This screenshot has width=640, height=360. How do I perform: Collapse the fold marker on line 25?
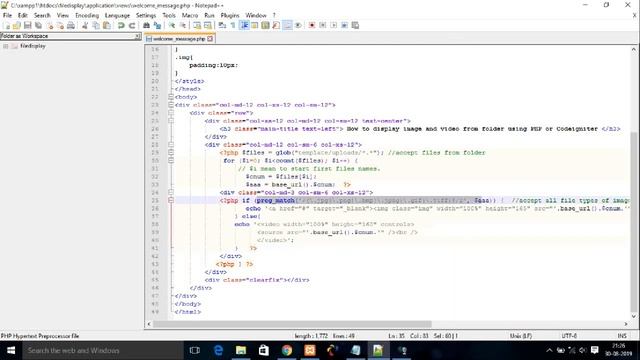point(171,121)
